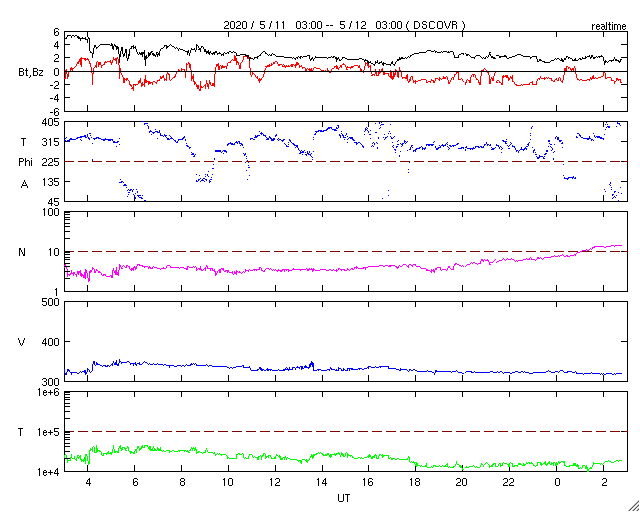Image resolution: width=640 pixels, height=512 pixels.
Task: Click the "-6" tick on the Bt,Bz axis
Action: click(x=55, y=111)
